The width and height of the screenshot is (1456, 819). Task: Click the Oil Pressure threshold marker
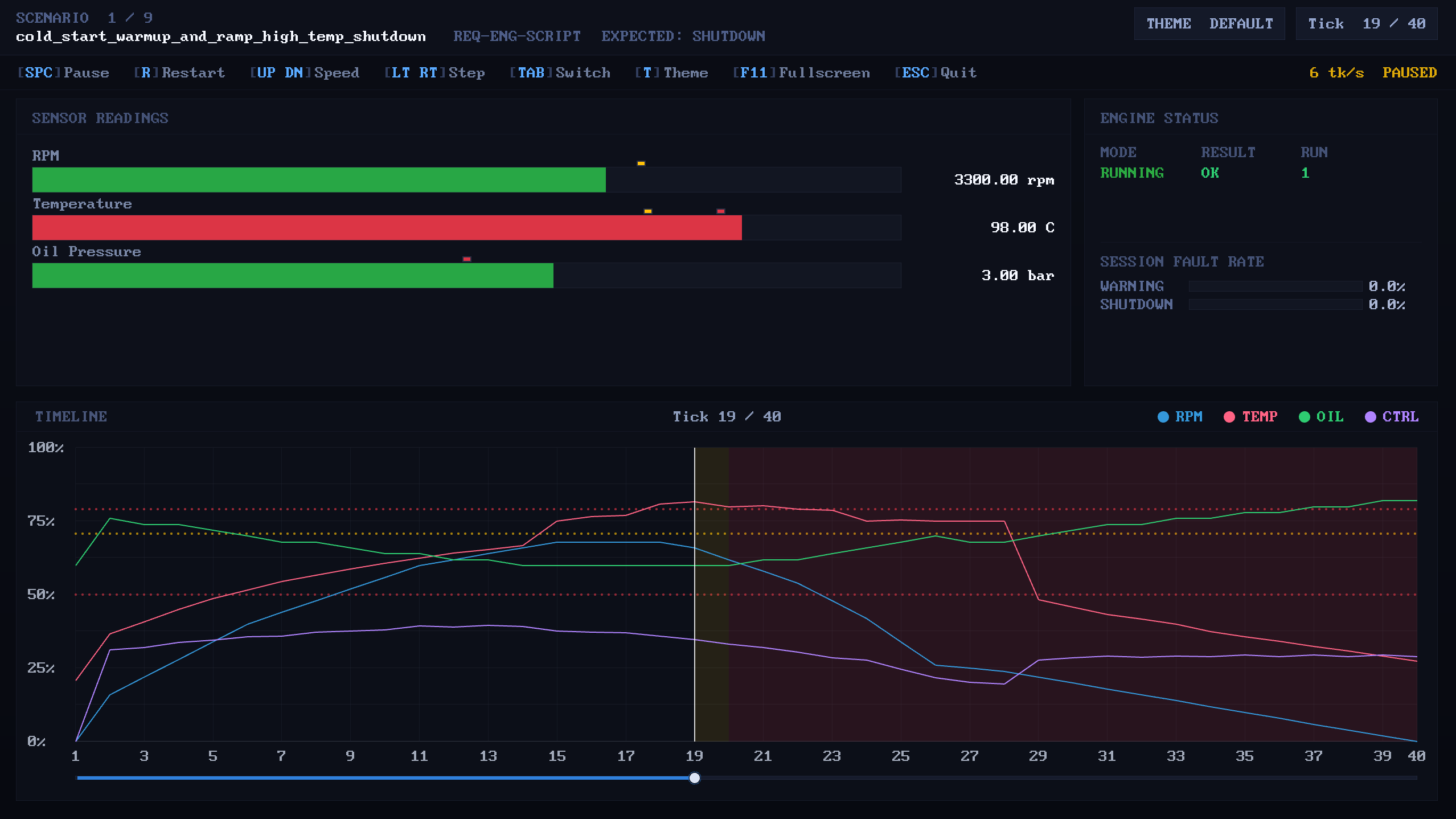466,259
